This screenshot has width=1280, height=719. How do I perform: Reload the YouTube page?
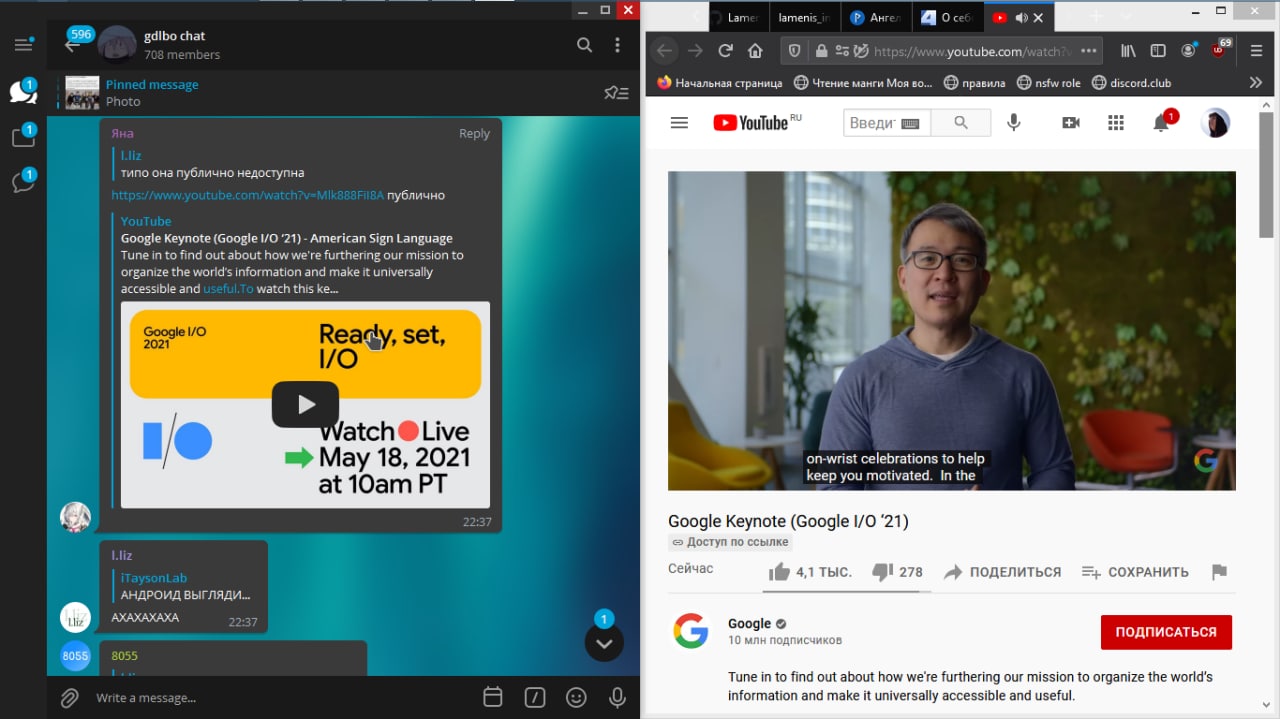coord(726,51)
